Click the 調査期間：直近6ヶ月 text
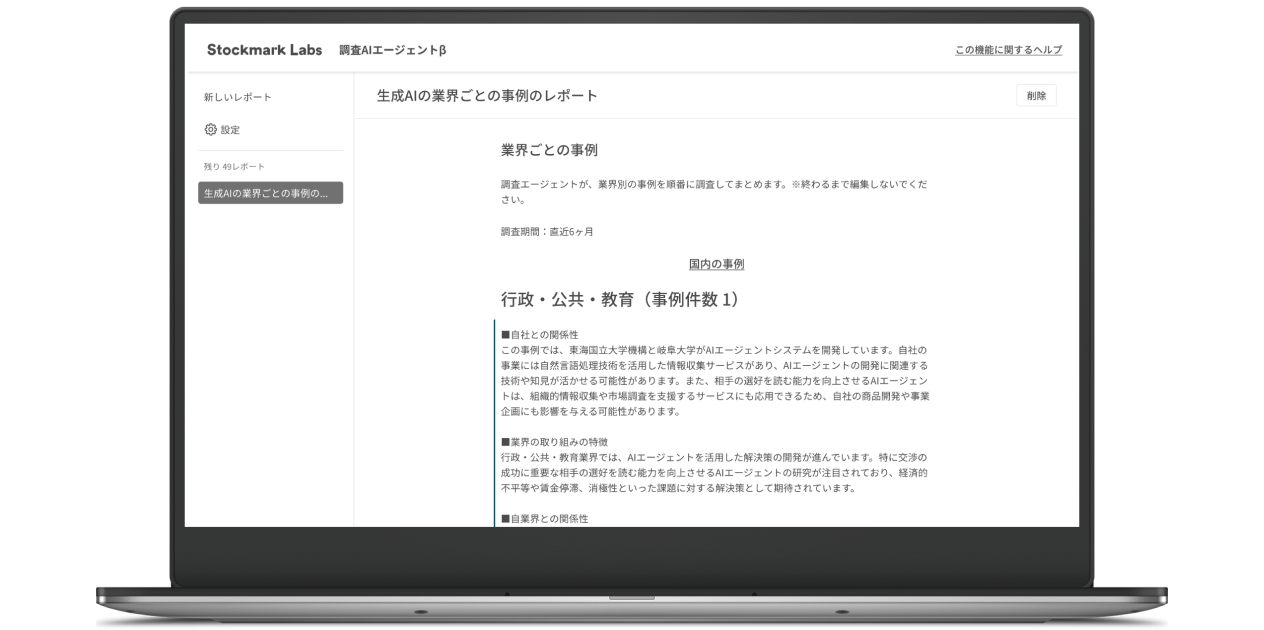The width and height of the screenshot is (1264, 630). pos(547,231)
